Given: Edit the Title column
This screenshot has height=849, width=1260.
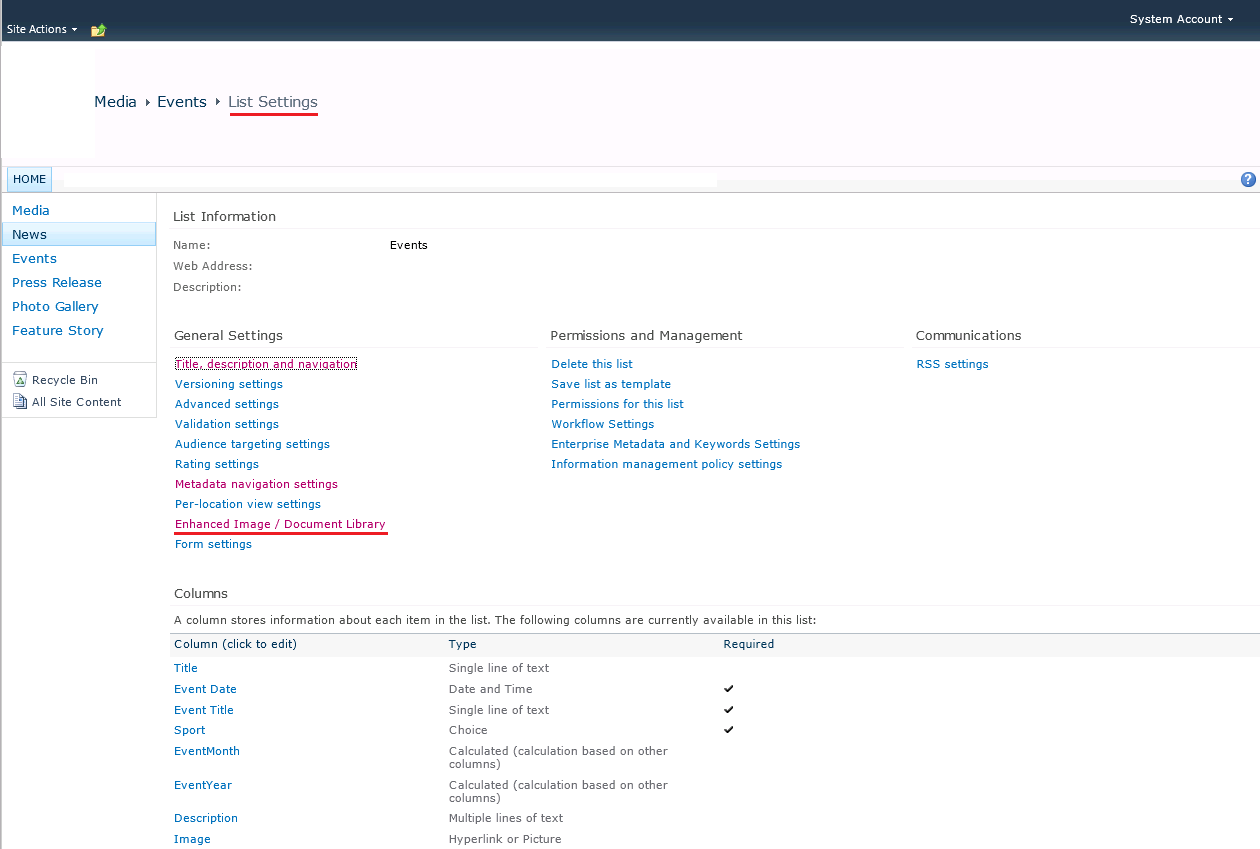Looking at the screenshot, I should click(186, 668).
